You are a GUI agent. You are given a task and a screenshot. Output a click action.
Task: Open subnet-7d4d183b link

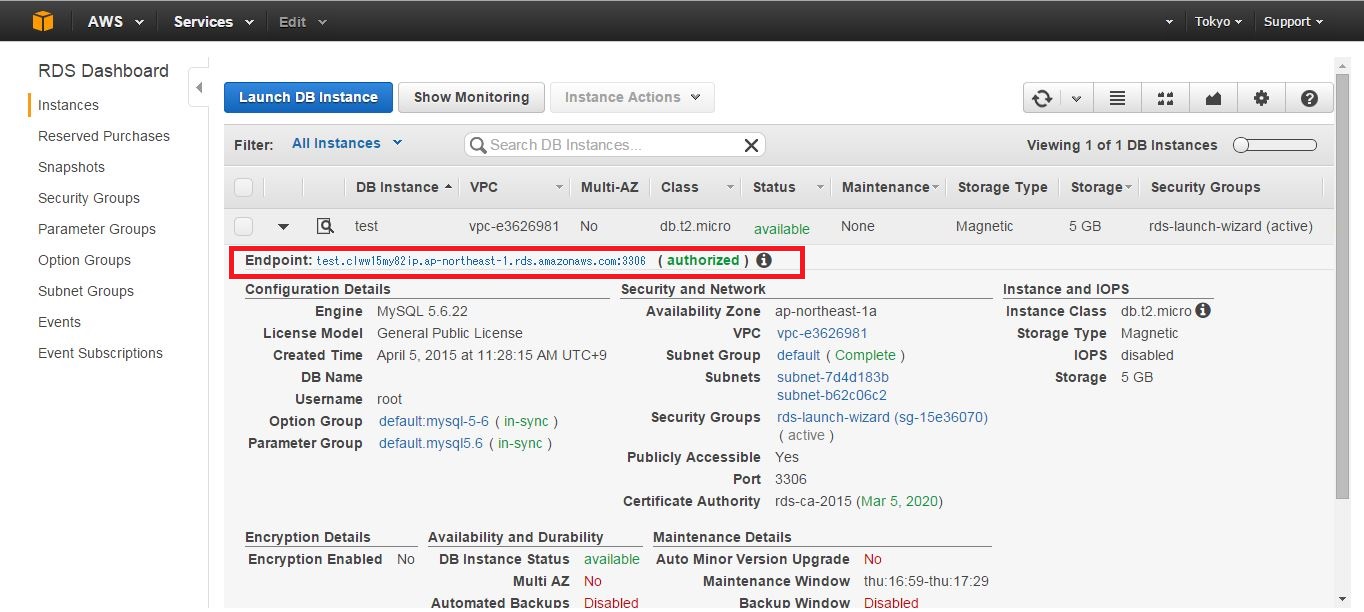(x=832, y=377)
